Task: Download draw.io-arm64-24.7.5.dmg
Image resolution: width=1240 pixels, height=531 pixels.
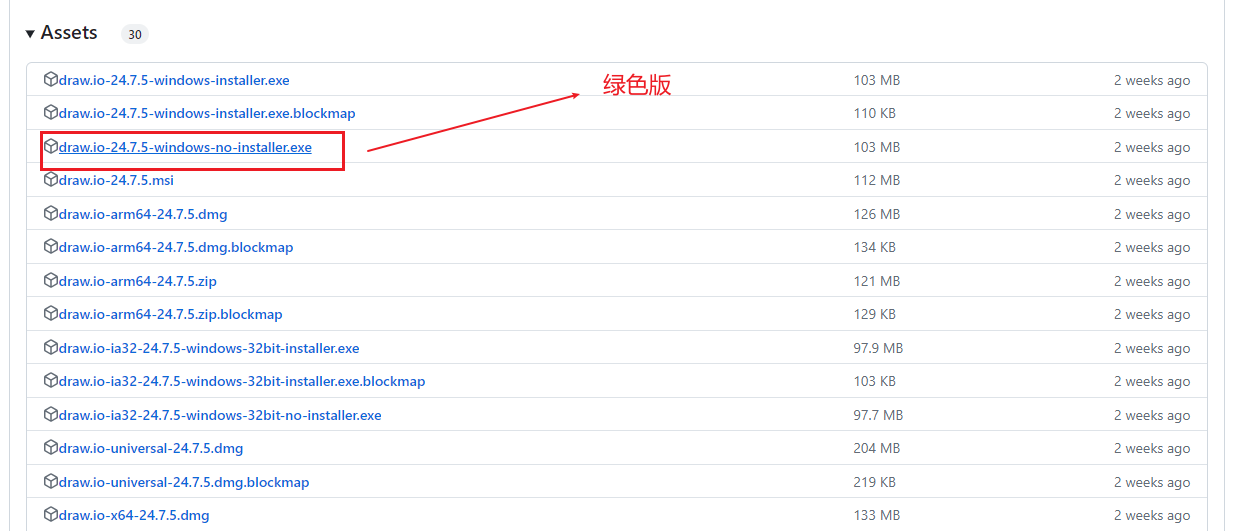Action: (143, 214)
